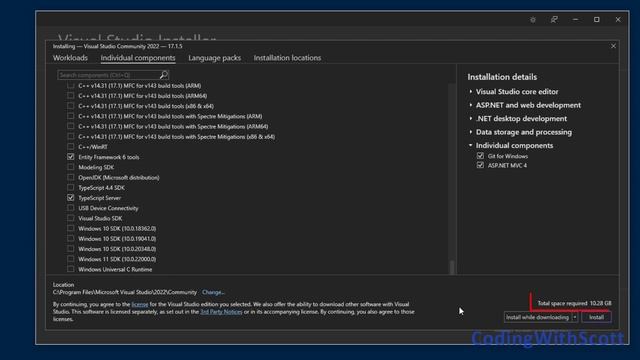640x360 pixels.
Task: Expand .NET desktop development details
Action: point(471,118)
